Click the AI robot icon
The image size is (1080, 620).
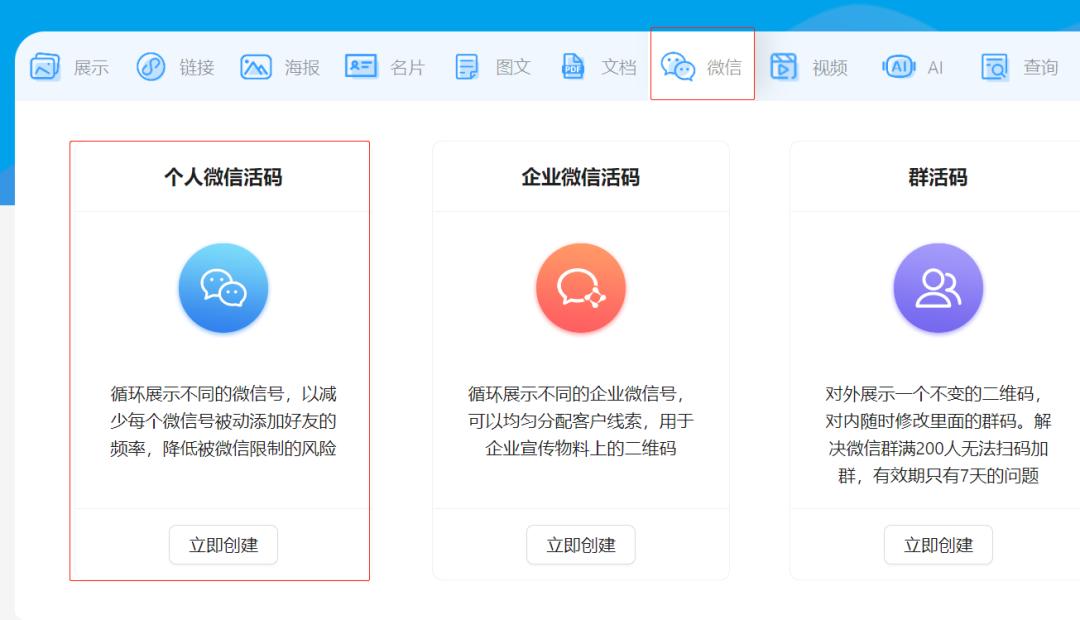click(x=899, y=67)
